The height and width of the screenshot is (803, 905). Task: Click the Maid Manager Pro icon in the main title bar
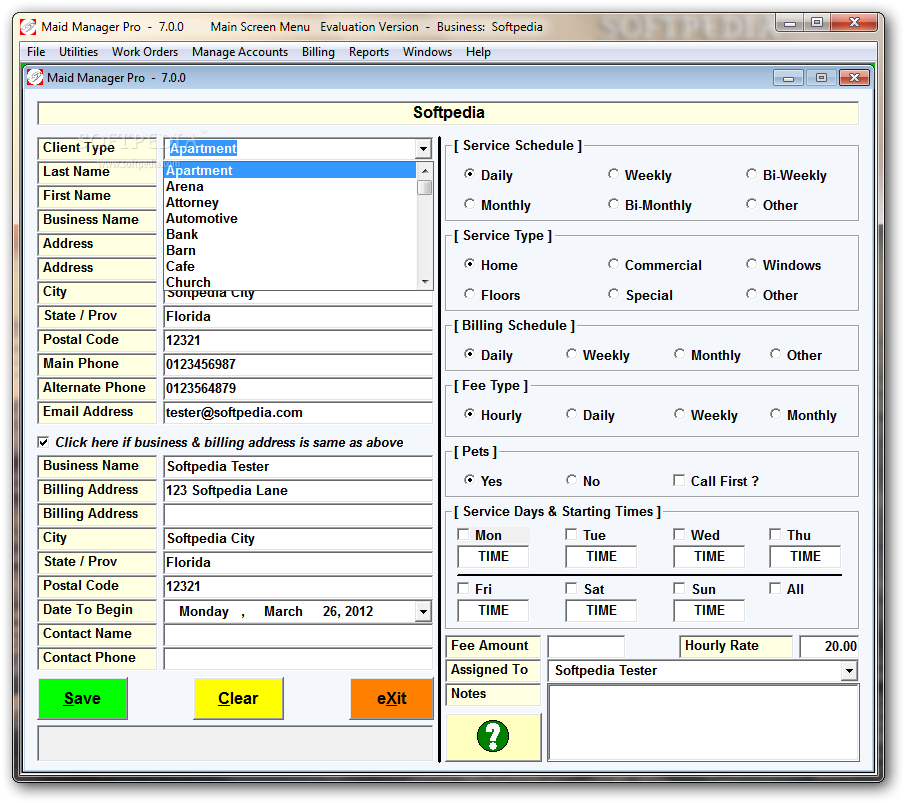coord(28,27)
